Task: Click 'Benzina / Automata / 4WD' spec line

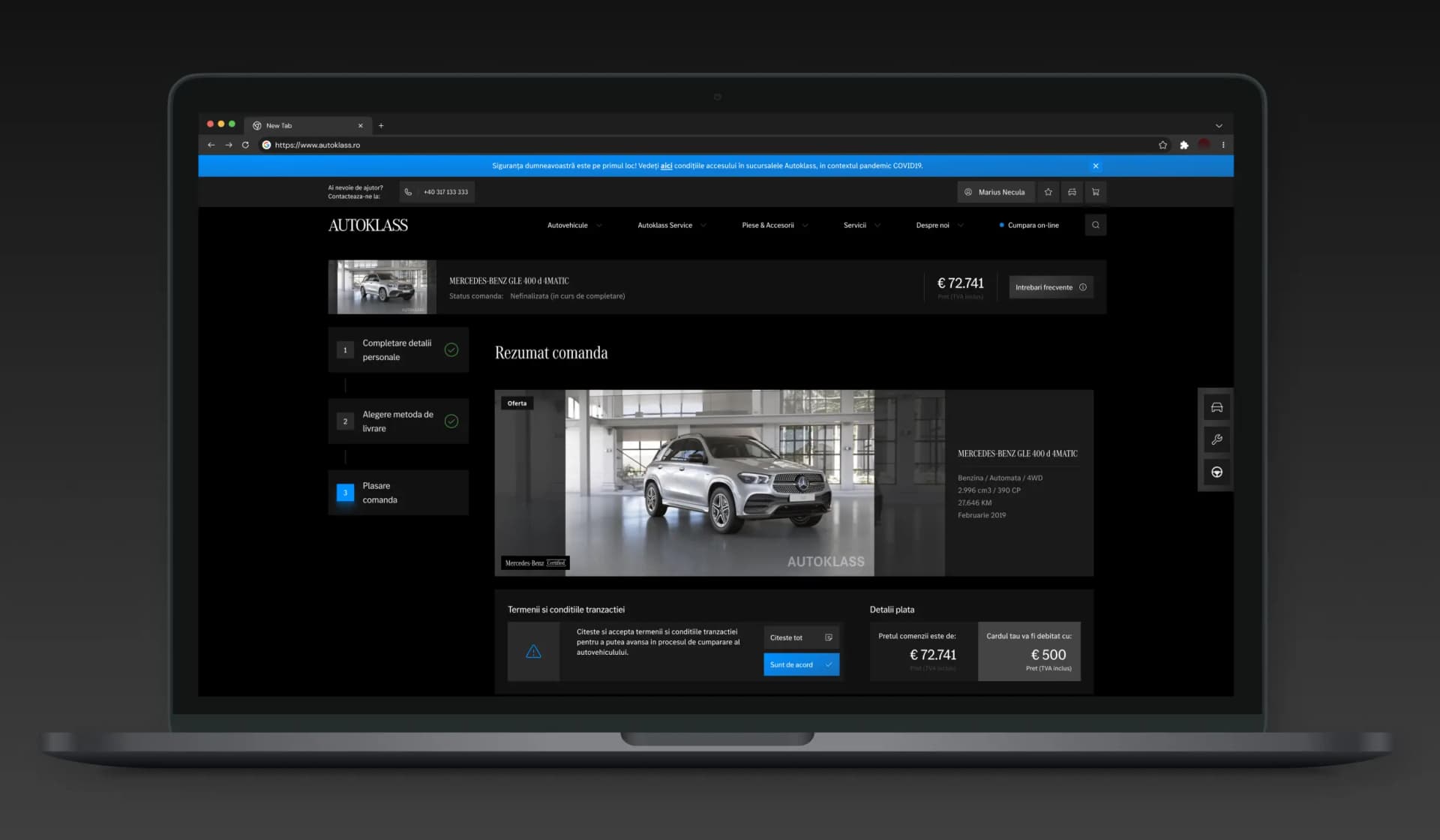Action: [x=1000, y=478]
